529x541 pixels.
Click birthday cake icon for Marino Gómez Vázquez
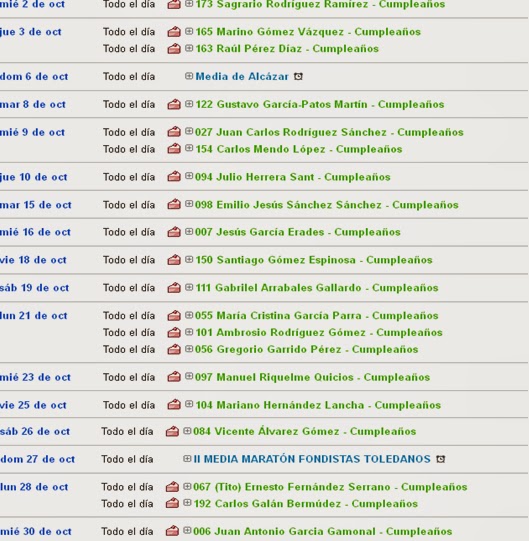[174, 32]
